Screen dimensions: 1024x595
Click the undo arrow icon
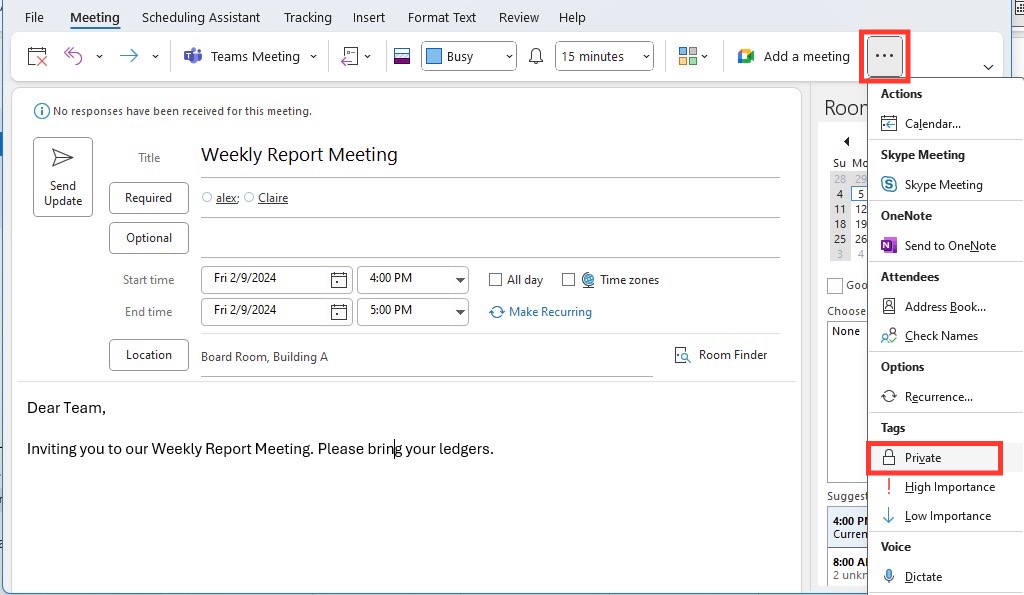coord(72,56)
